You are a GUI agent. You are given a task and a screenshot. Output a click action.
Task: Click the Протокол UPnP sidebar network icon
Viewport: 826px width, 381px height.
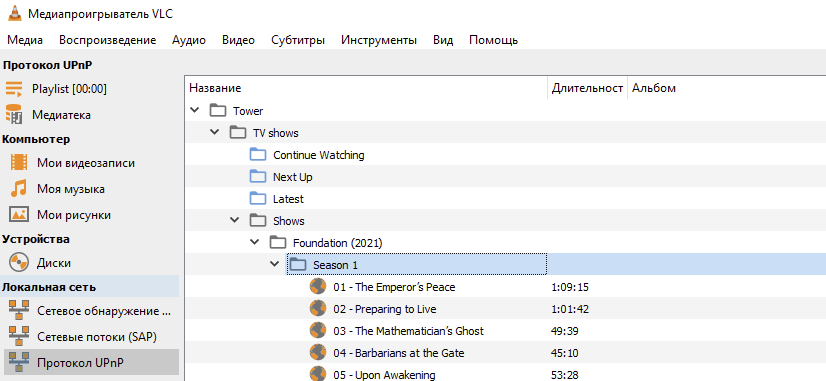pos(19,363)
